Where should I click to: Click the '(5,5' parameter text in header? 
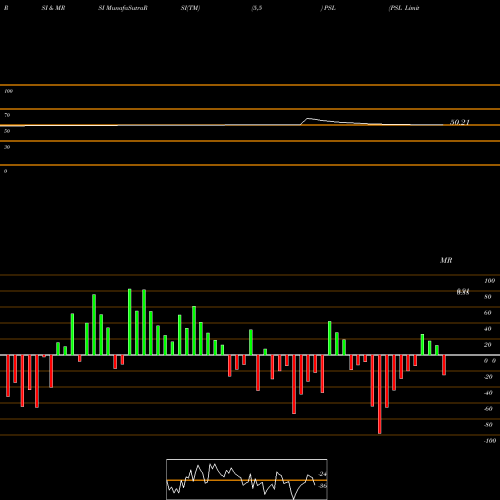(257, 8)
